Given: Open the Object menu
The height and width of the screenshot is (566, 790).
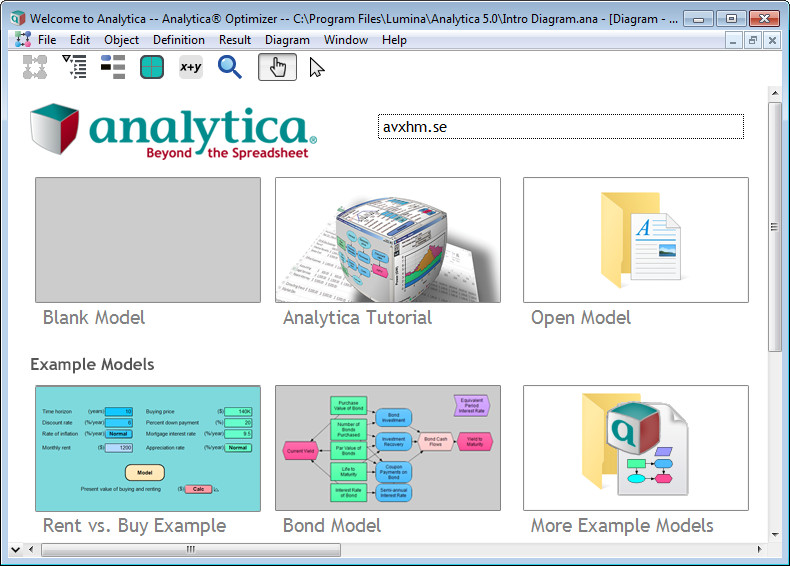Looking at the screenshot, I should [121, 40].
